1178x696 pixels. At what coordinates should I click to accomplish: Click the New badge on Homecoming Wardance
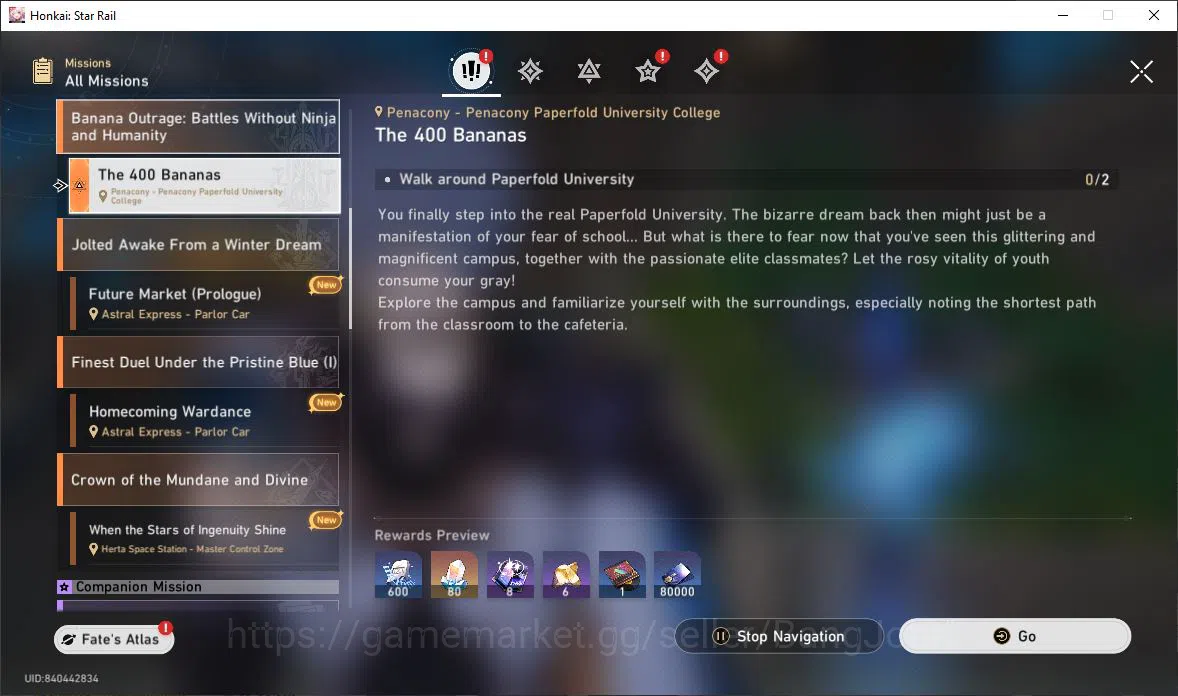coord(326,402)
